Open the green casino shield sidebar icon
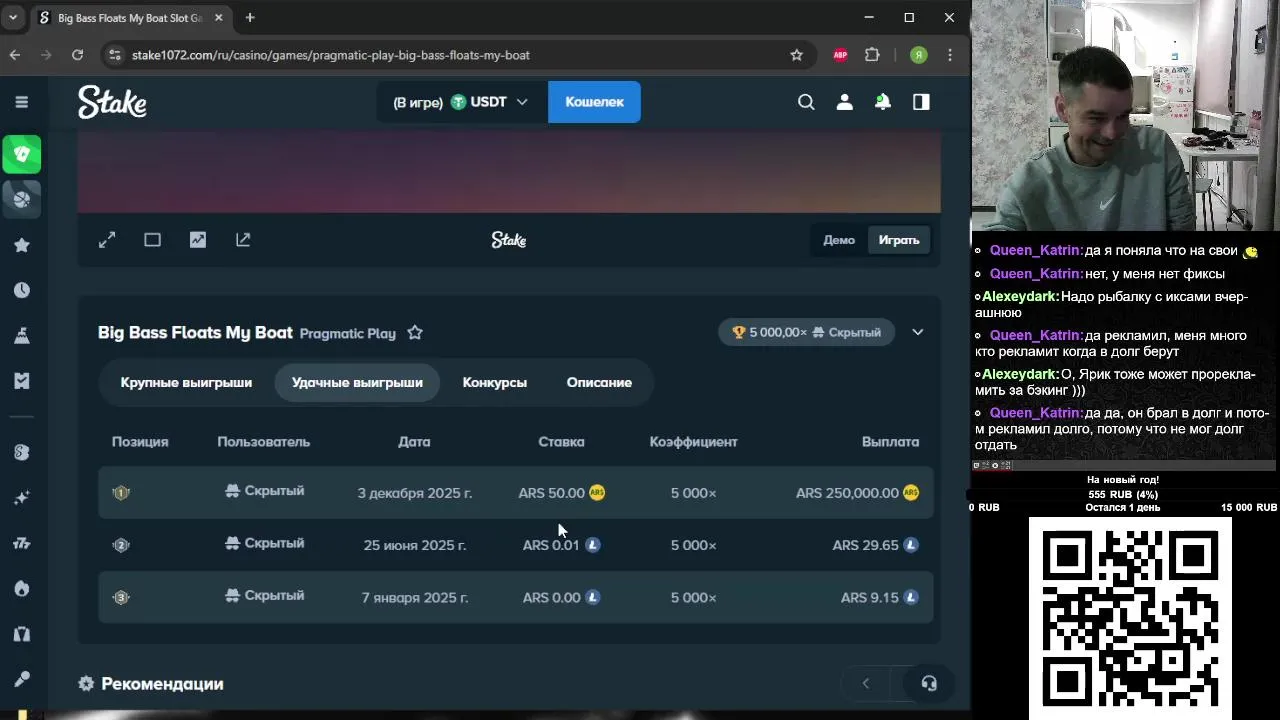The image size is (1280, 720). pyautogui.click(x=21, y=154)
